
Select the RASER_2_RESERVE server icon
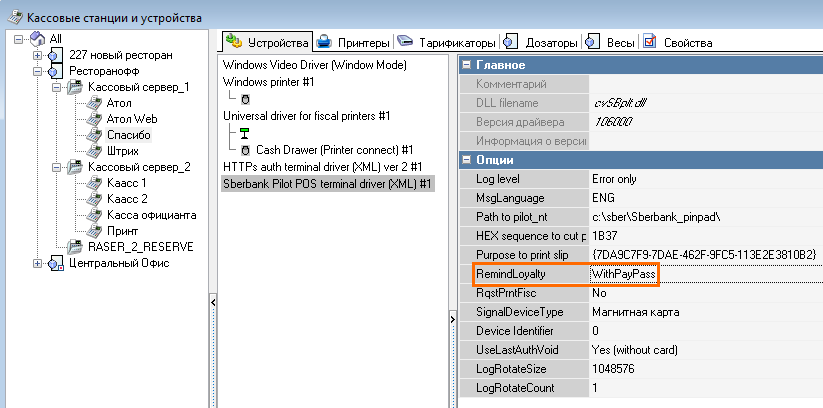pyautogui.click(x=76, y=247)
